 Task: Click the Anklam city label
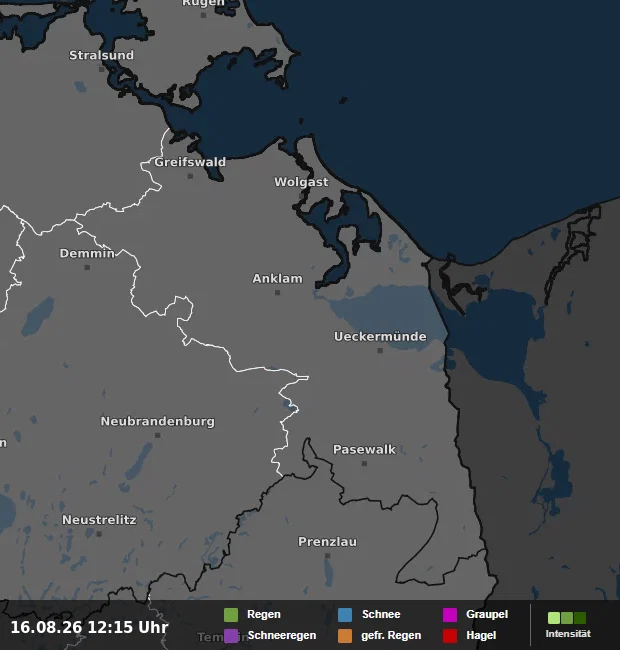coord(277,279)
